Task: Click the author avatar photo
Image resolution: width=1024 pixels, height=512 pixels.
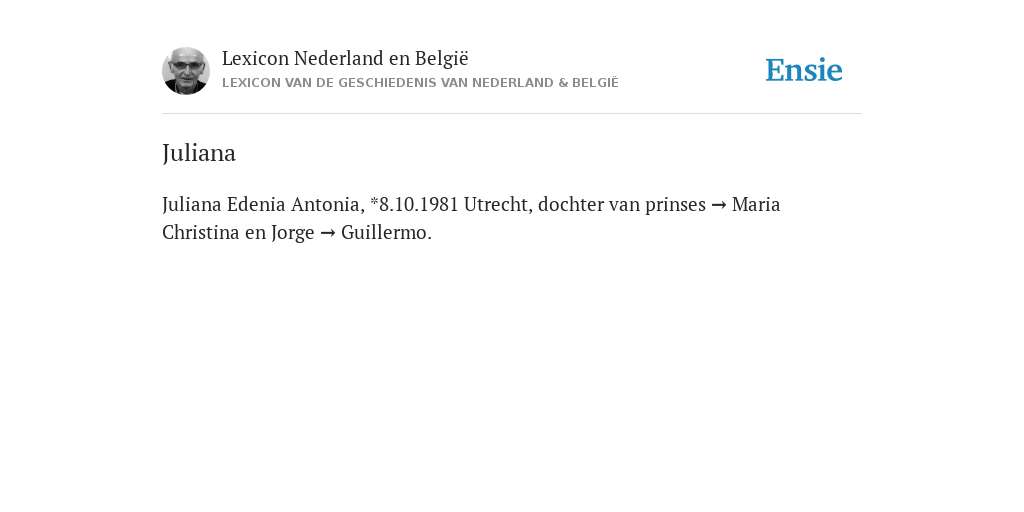Action: click(x=185, y=71)
